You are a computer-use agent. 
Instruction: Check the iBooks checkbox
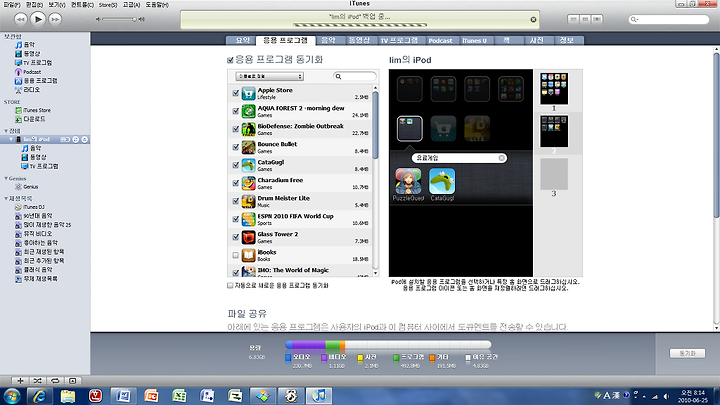tap(236, 255)
